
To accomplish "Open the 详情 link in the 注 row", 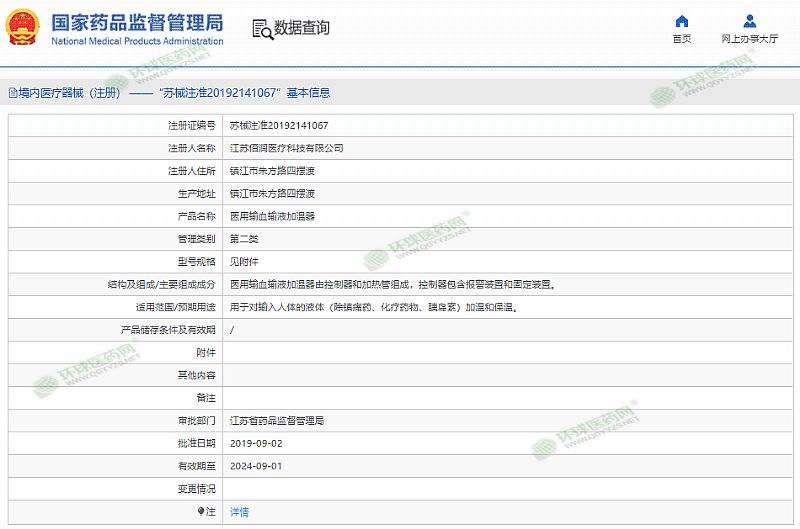I will pos(239,511).
